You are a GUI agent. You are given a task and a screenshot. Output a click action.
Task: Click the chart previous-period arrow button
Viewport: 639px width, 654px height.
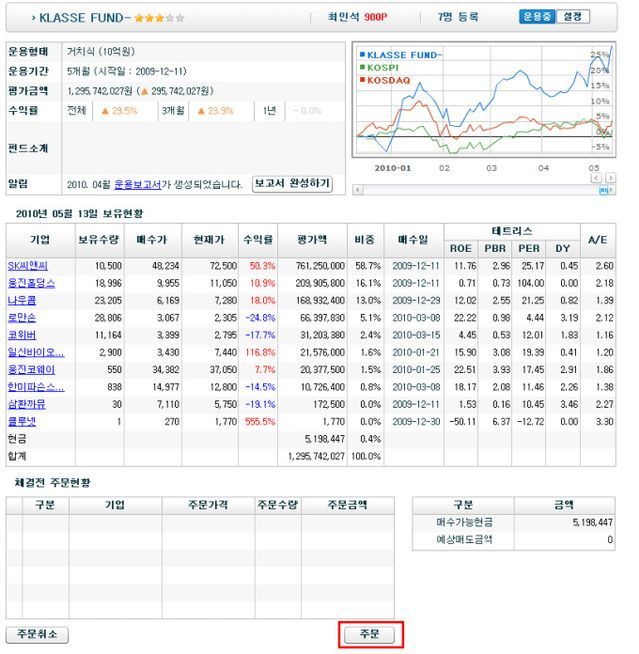tap(596, 179)
